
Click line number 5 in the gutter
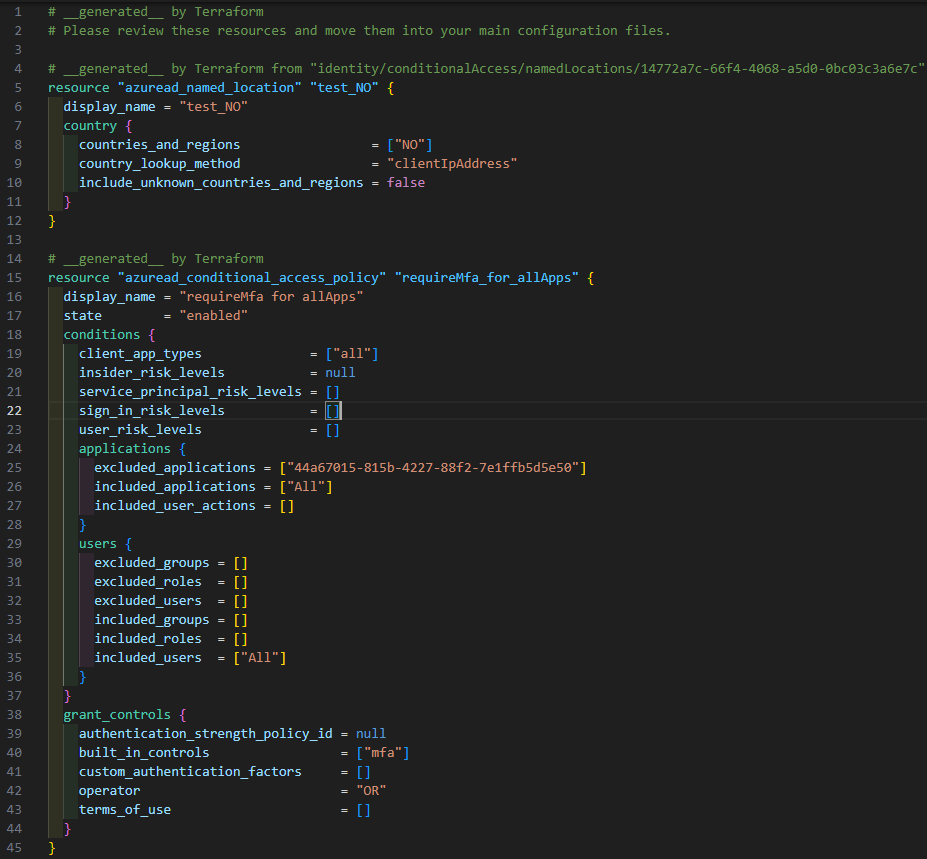18,88
